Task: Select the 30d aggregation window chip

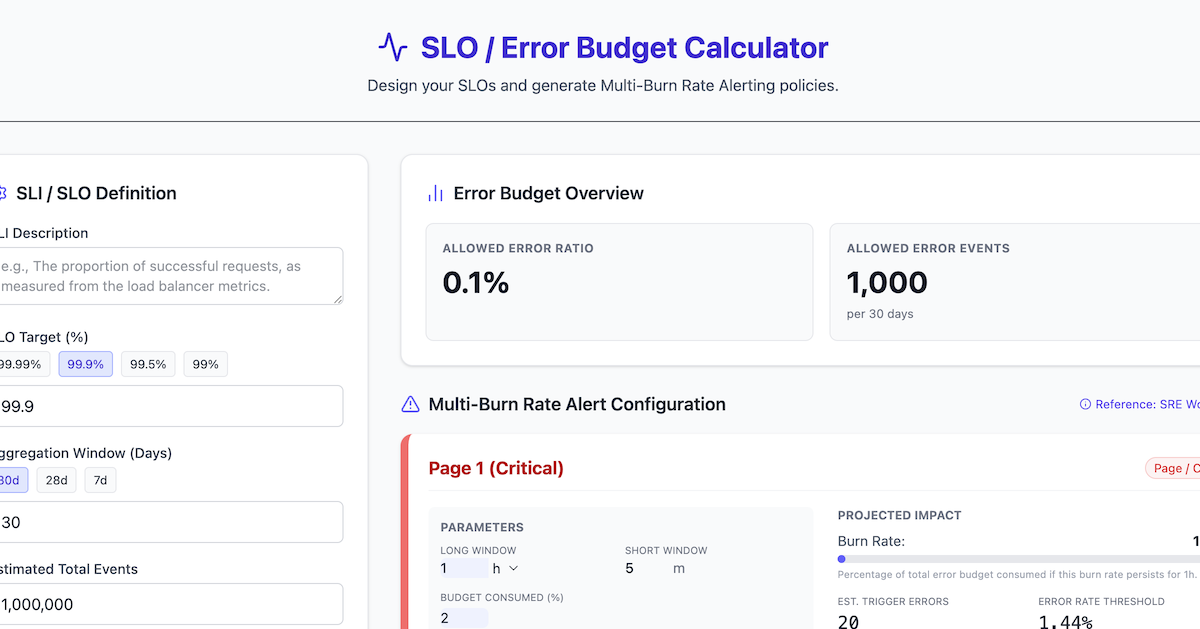Action: tap(10, 480)
